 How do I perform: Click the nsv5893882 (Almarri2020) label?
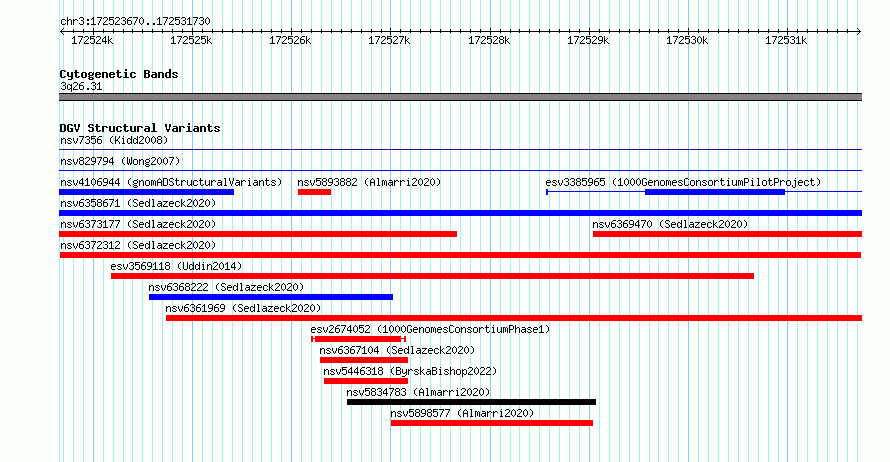coord(369,182)
